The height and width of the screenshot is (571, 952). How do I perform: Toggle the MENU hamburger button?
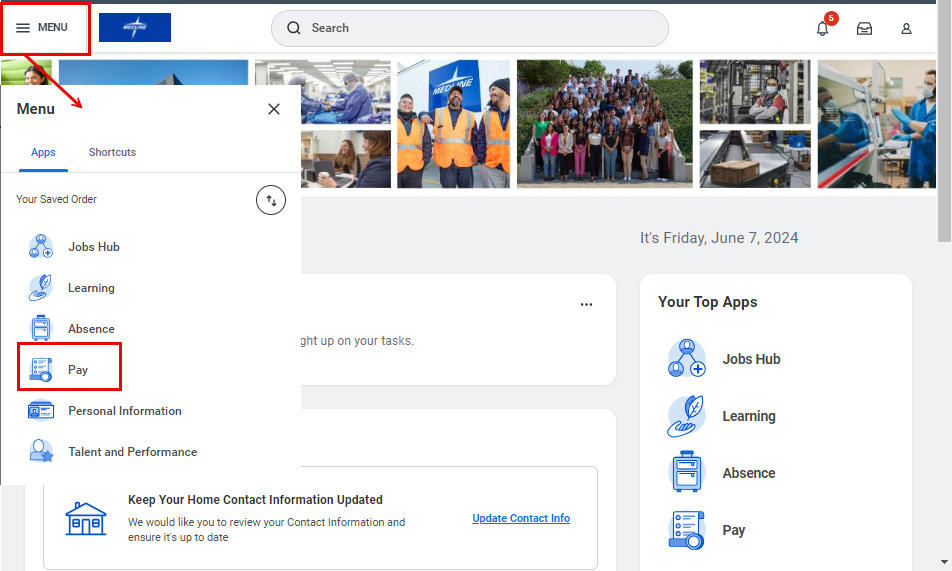point(43,28)
